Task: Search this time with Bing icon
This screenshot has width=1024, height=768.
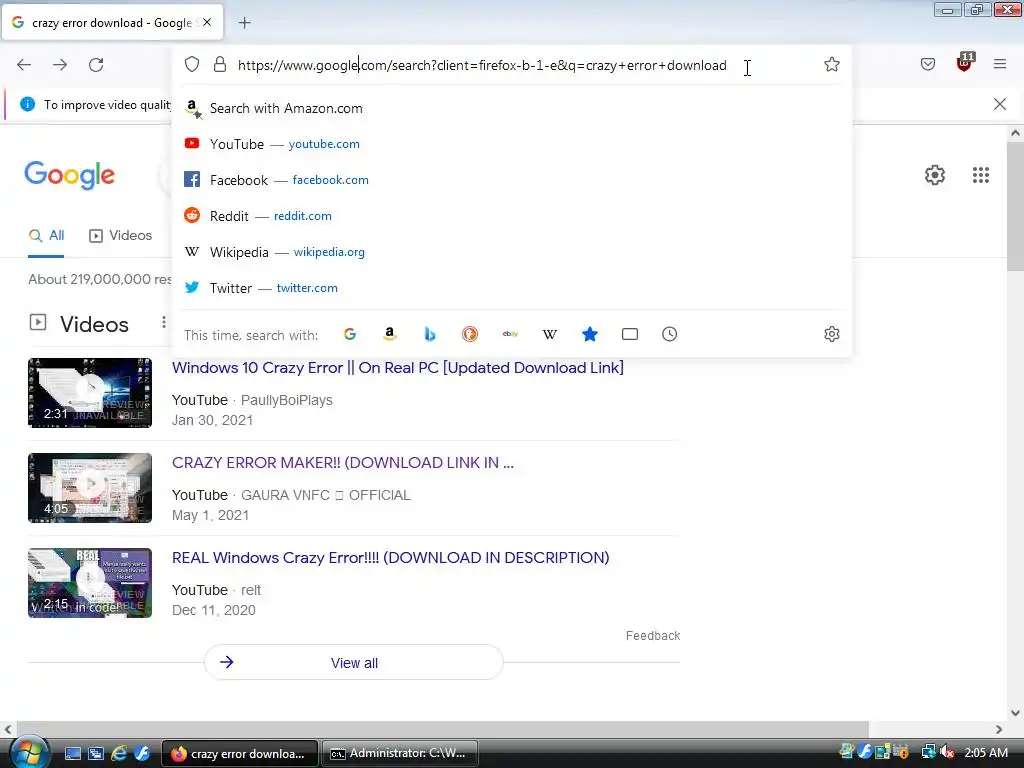Action: (x=430, y=334)
